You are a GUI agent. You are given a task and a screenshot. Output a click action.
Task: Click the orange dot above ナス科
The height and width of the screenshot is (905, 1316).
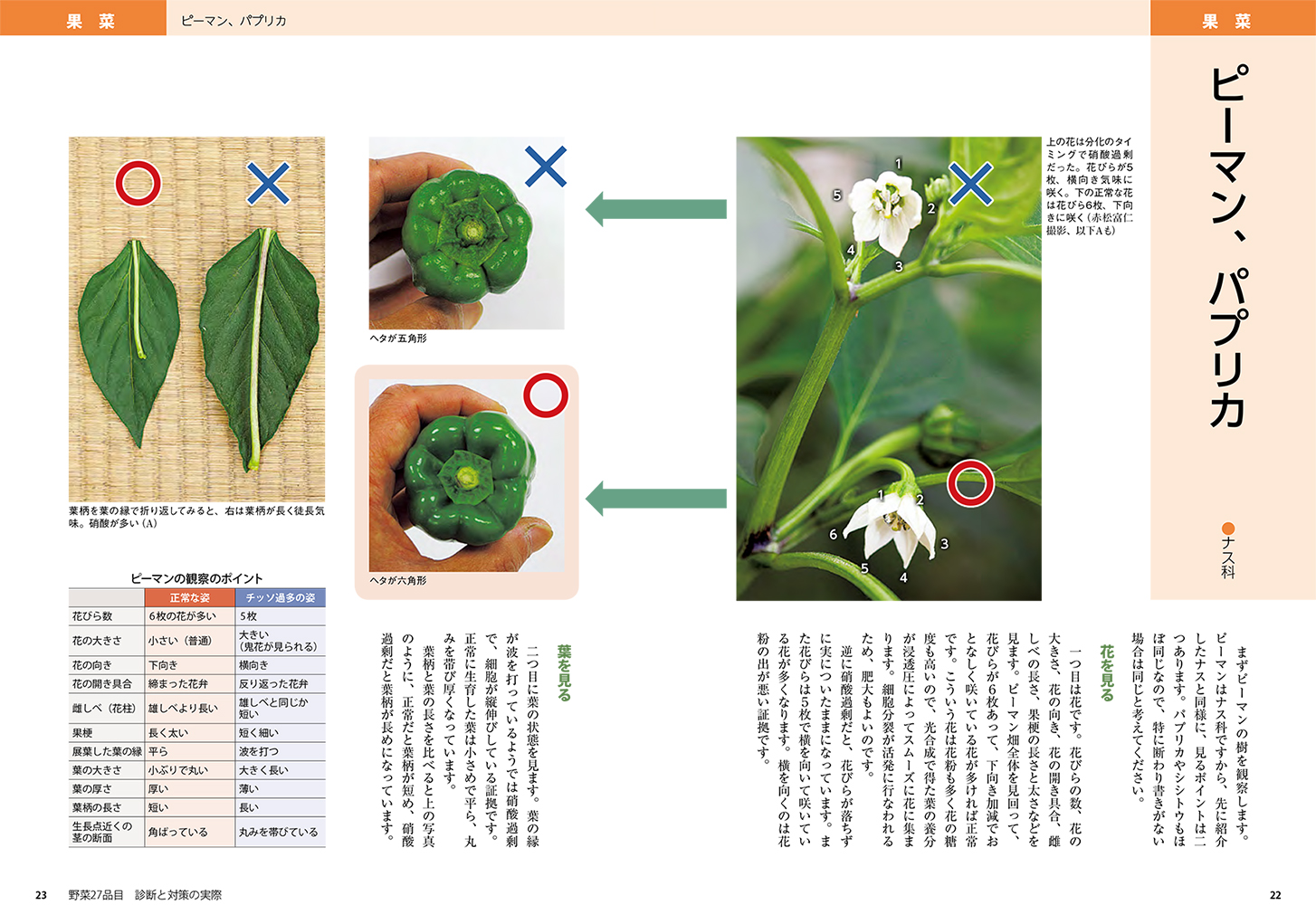click(1228, 529)
